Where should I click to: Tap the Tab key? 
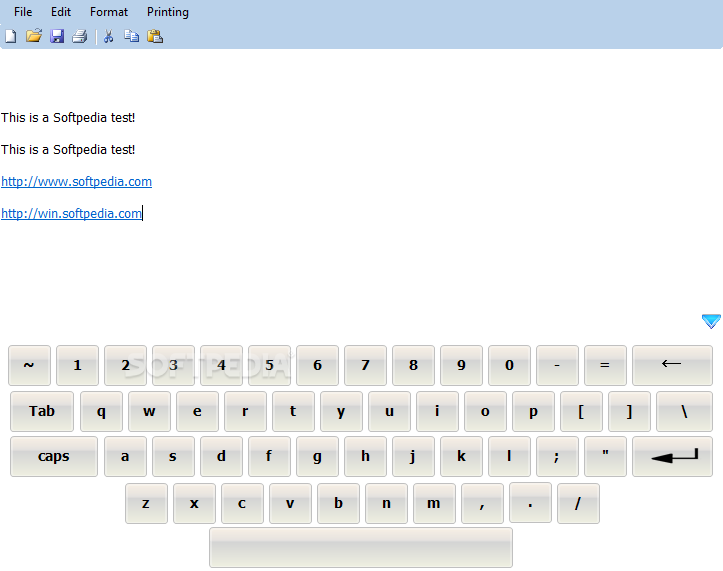pos(42,411)
